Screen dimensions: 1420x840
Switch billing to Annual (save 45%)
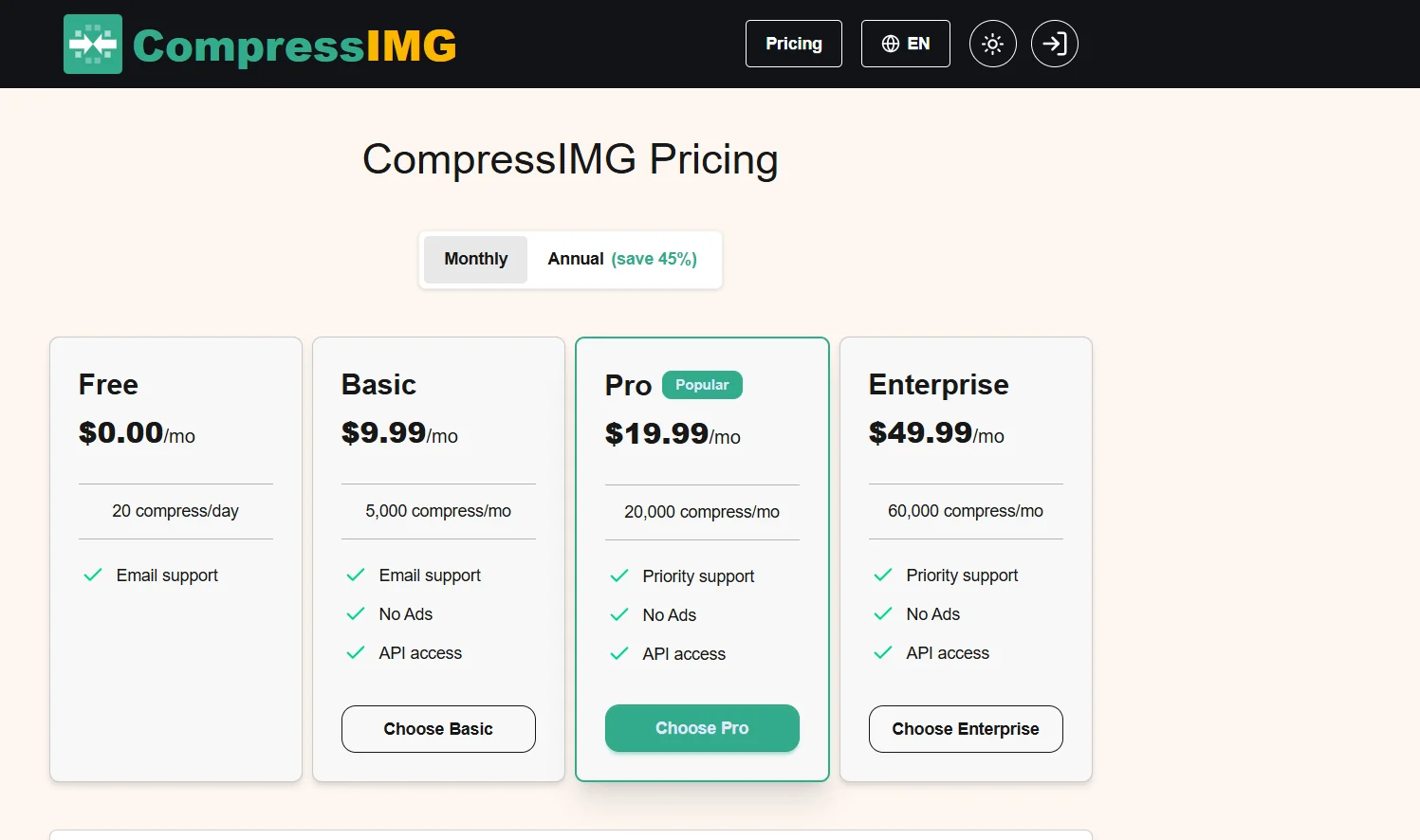(622, 259)
